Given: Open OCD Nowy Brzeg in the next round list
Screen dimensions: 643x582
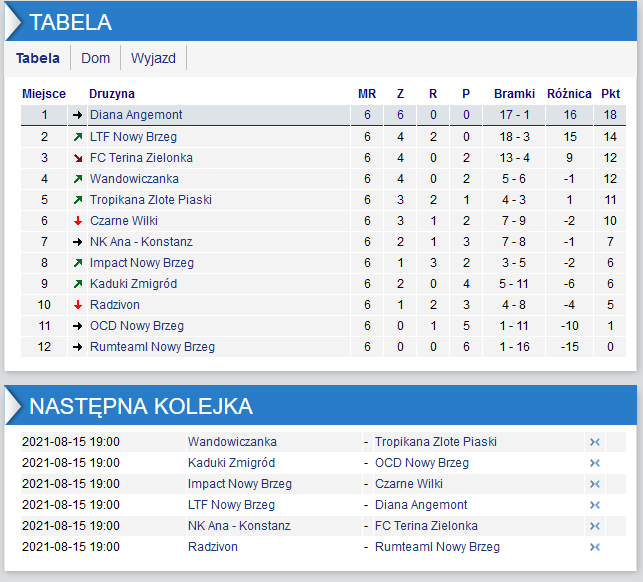Looking at the screenshot, I should coord(421,463).
